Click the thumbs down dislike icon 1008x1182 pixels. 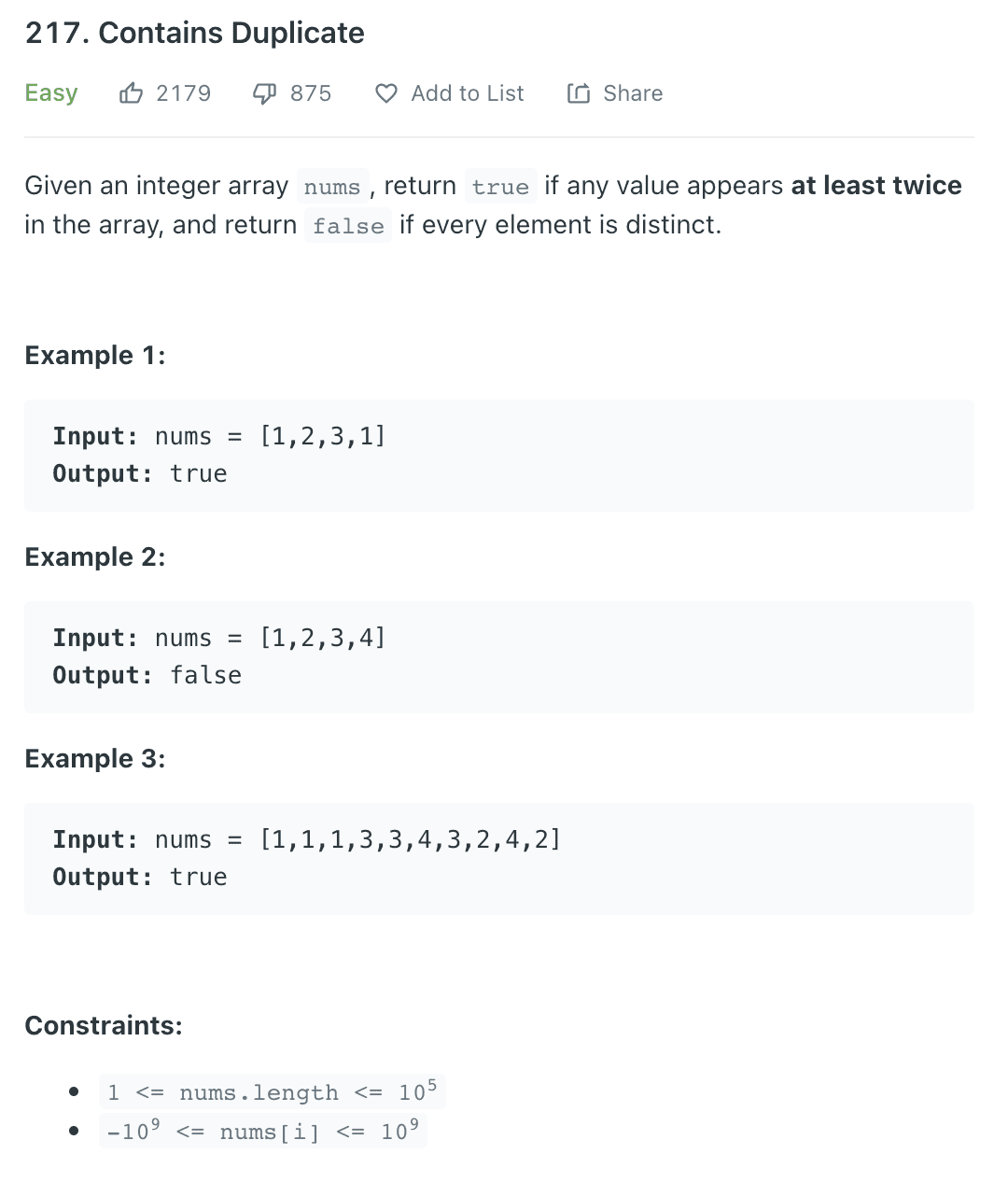265,93
